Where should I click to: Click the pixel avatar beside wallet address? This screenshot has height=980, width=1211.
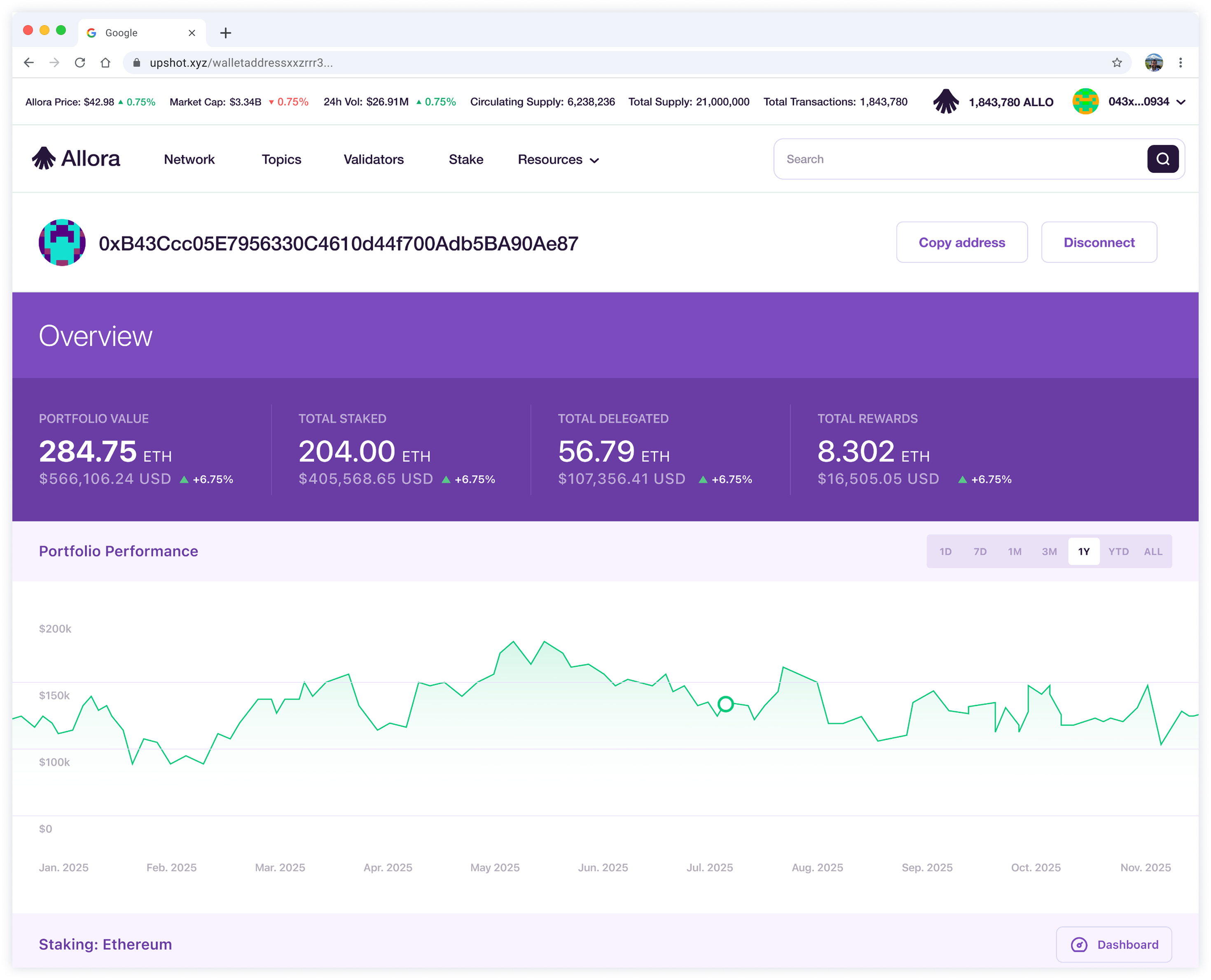coord(62,243)
